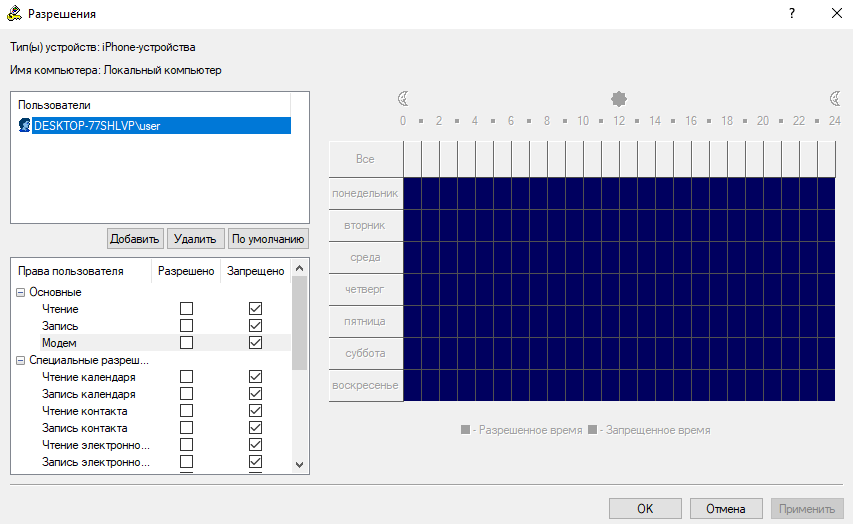Select the среда row header
The height and width of the screenshot is (524, 853).
[x=366, y=257]
